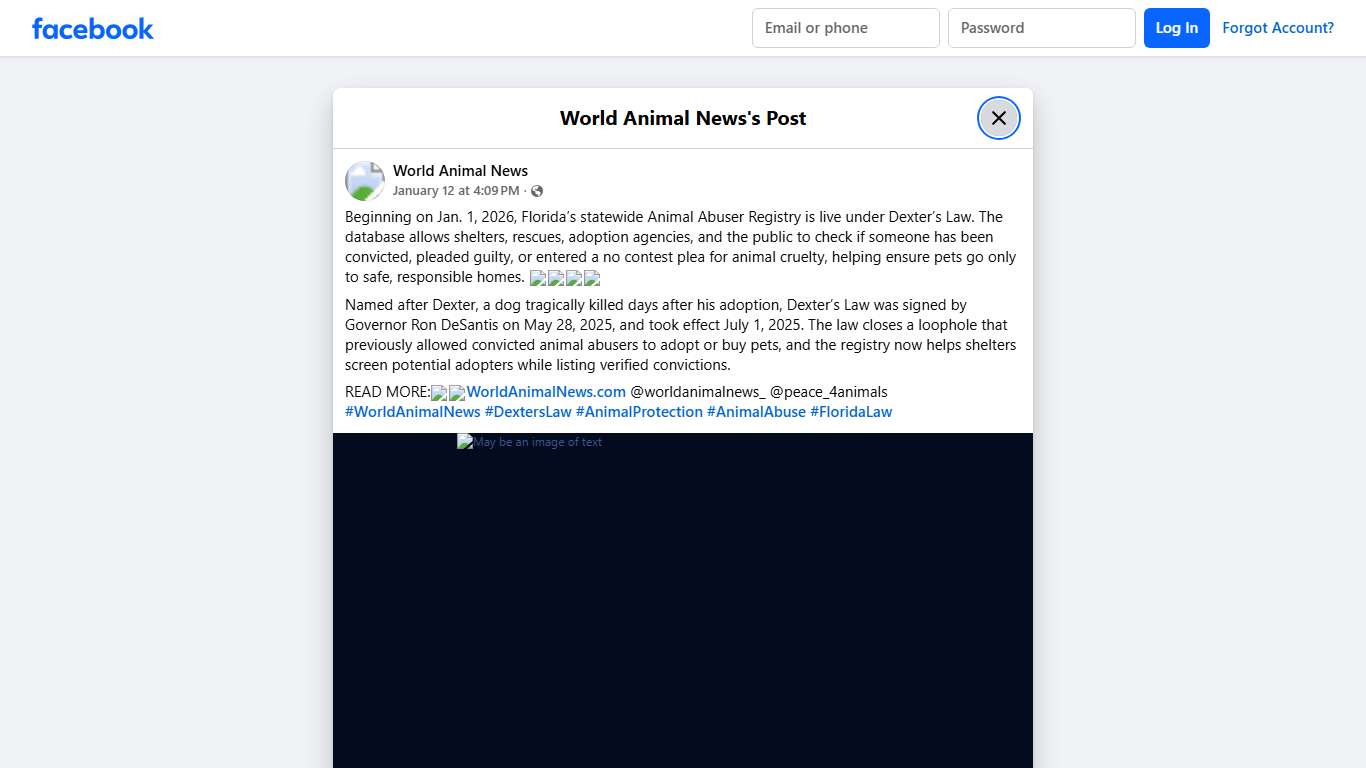Open the post image labeled "May be an image of text"
The image size is (1366, 768).
(x=682, y=600)
